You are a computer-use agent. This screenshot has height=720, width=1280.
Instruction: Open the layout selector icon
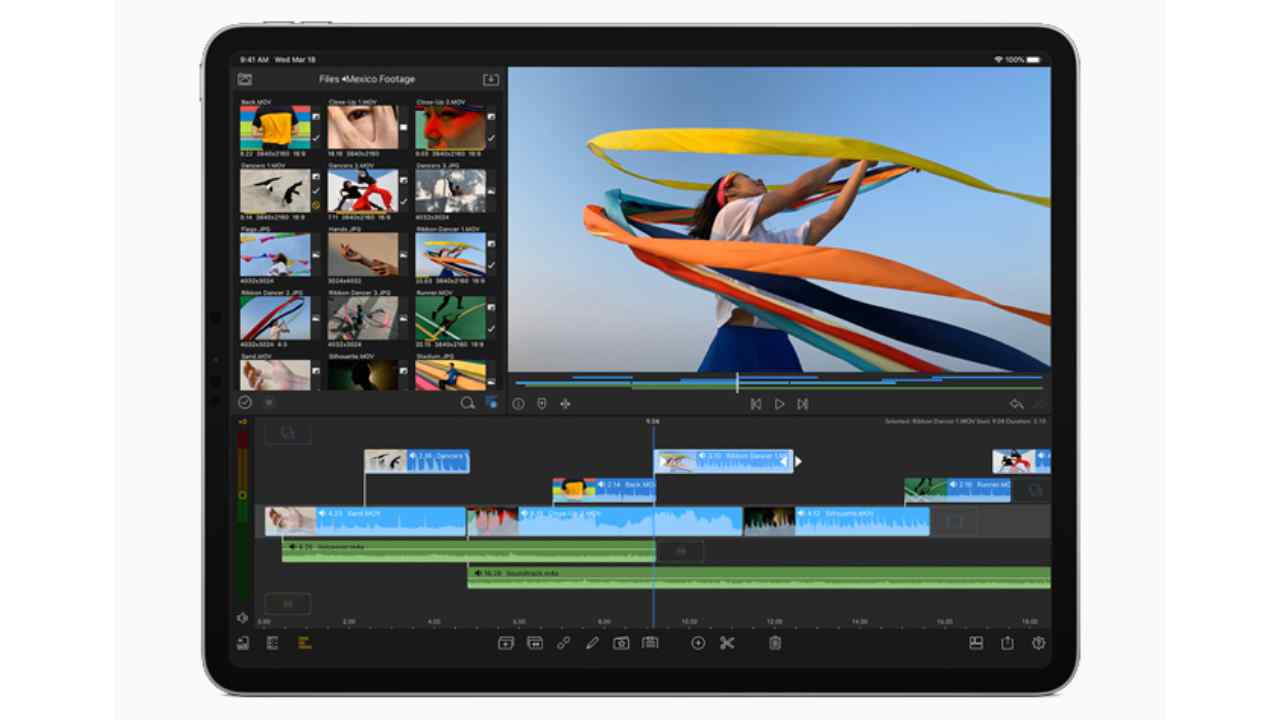pyautogui.click(x=976, y=643)
